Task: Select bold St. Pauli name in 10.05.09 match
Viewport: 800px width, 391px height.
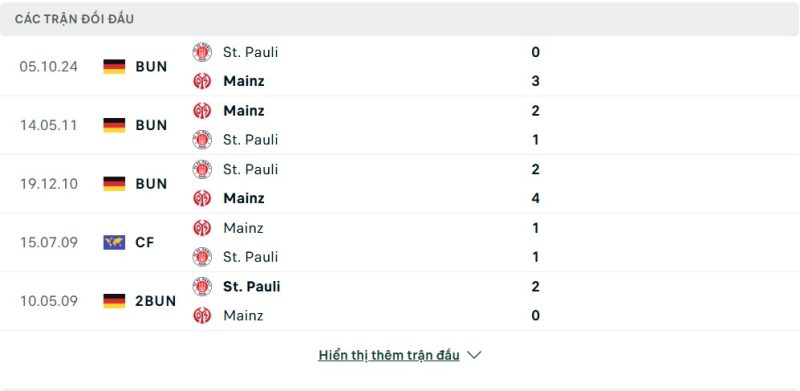Action: click(252, 286)
